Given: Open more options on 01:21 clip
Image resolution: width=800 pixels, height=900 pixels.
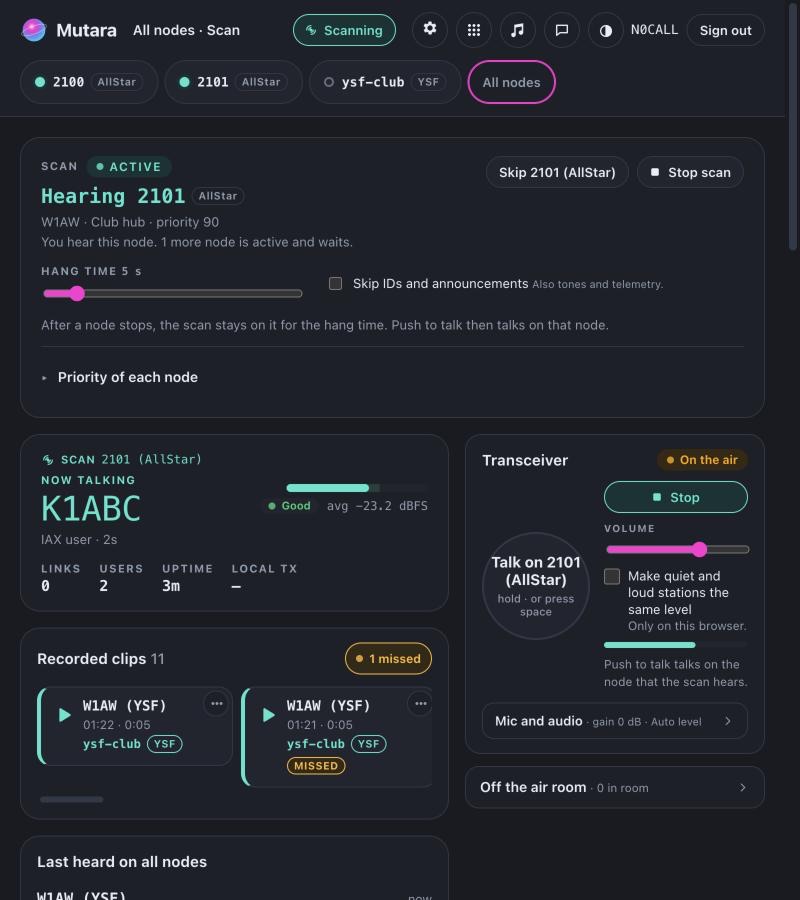Looking at the screenshot, I should [421, 704].
